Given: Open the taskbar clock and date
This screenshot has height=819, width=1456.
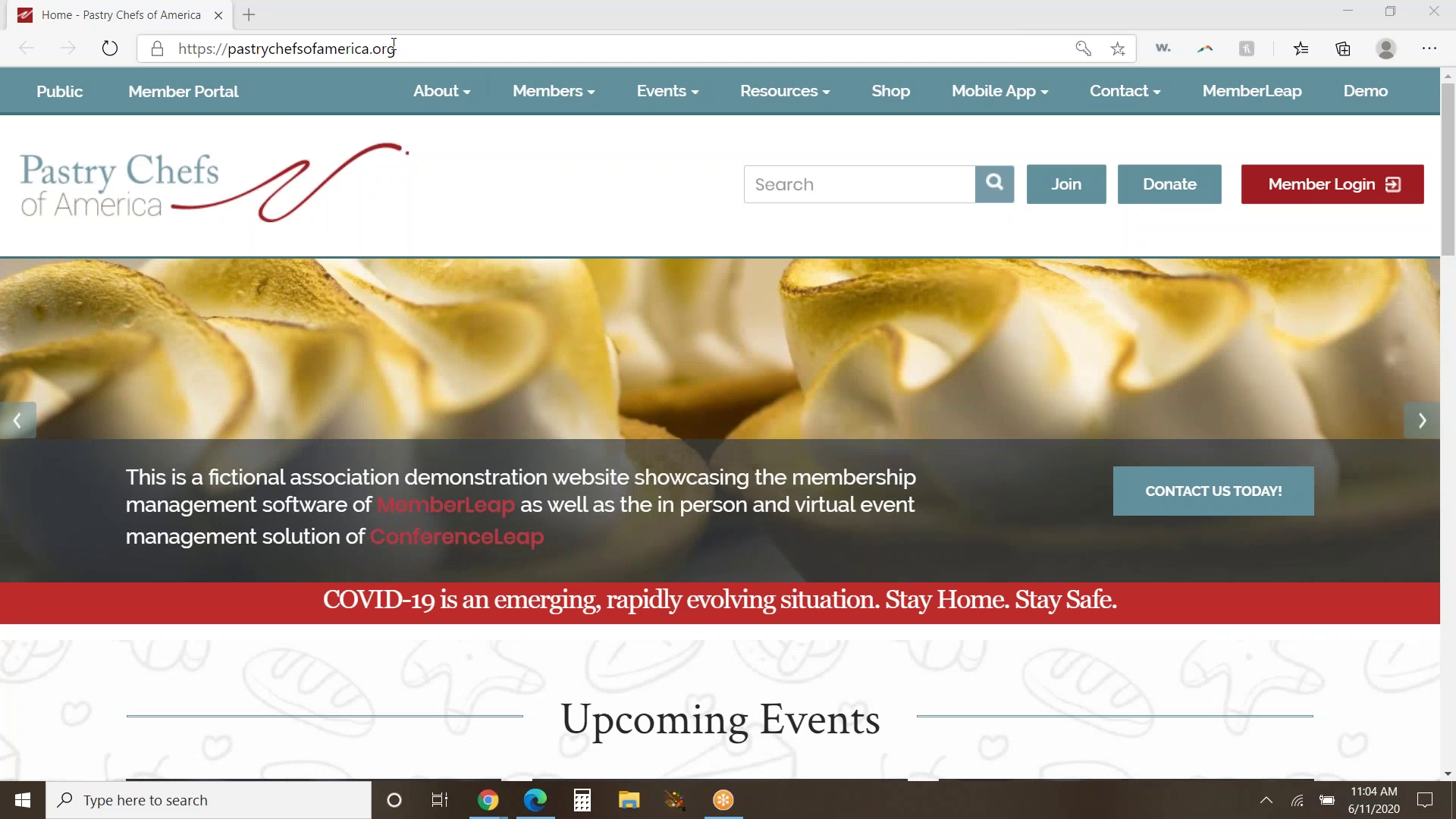Looking at the screenshot, I should coord(1373,800).
